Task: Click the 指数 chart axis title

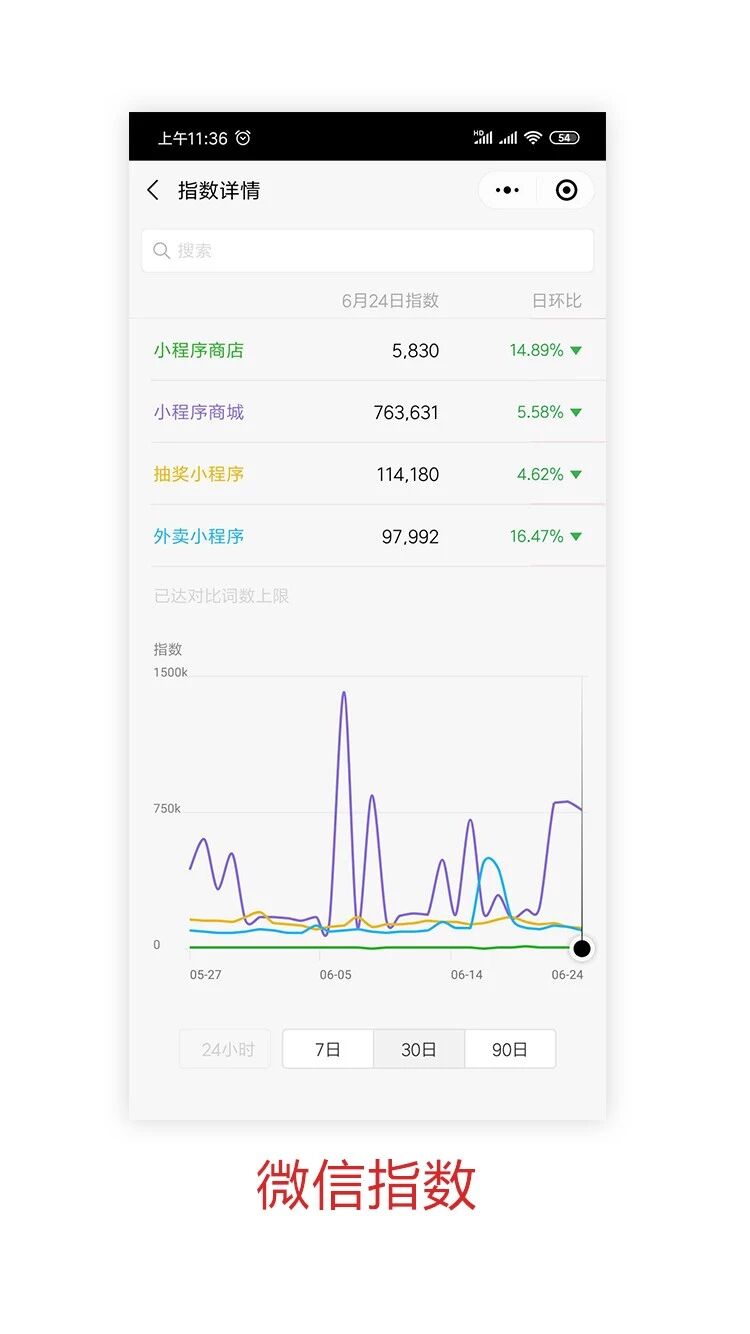Action: click(168, 649)
